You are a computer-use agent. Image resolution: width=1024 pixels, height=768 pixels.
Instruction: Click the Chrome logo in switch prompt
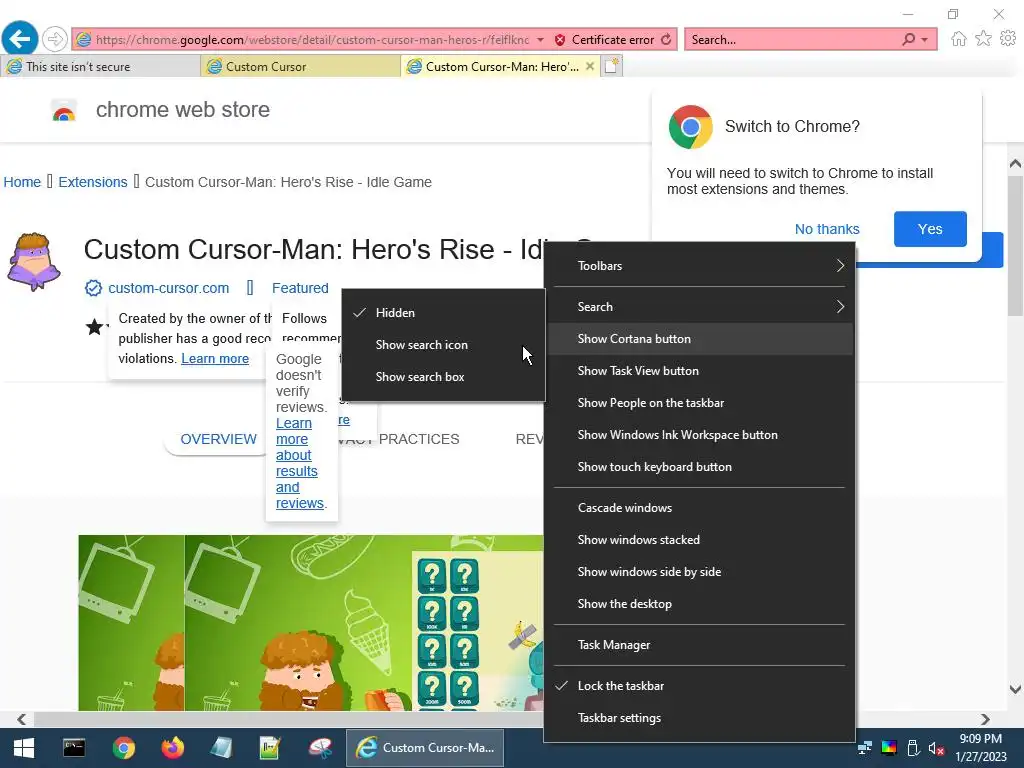pos(690,127)
